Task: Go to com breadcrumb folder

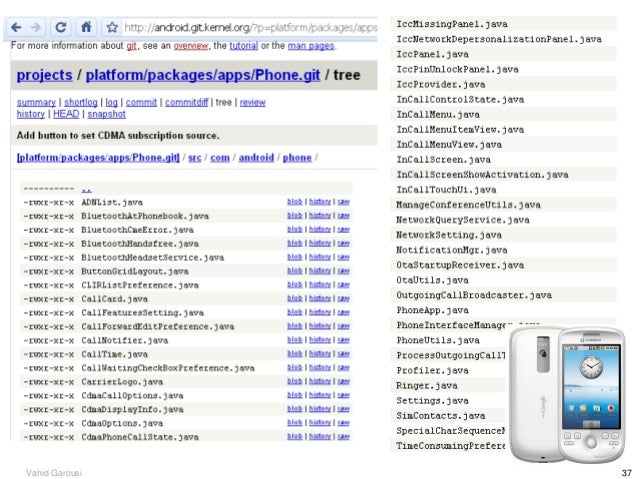Action: point(220,157)
